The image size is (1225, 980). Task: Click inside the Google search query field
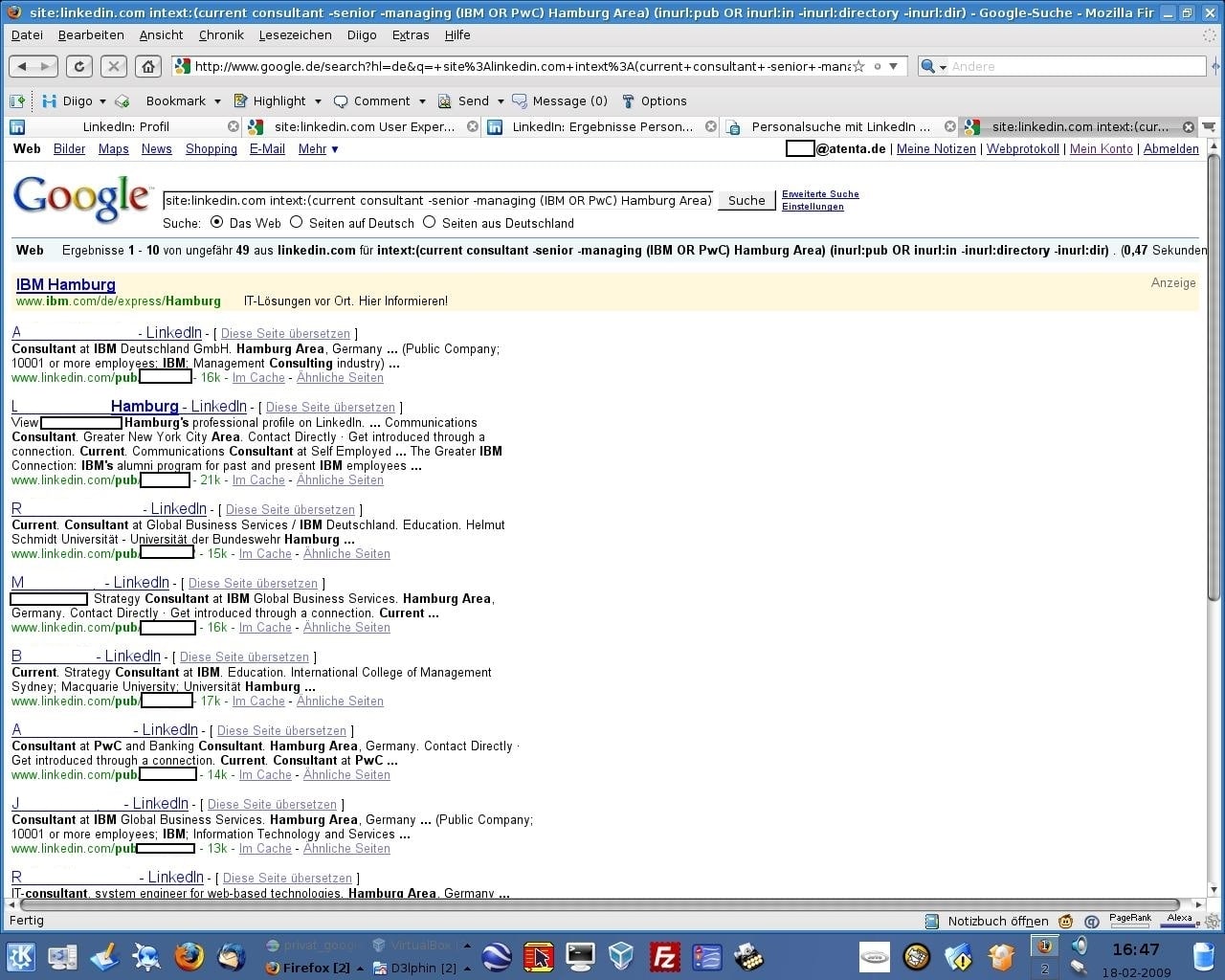438,200
